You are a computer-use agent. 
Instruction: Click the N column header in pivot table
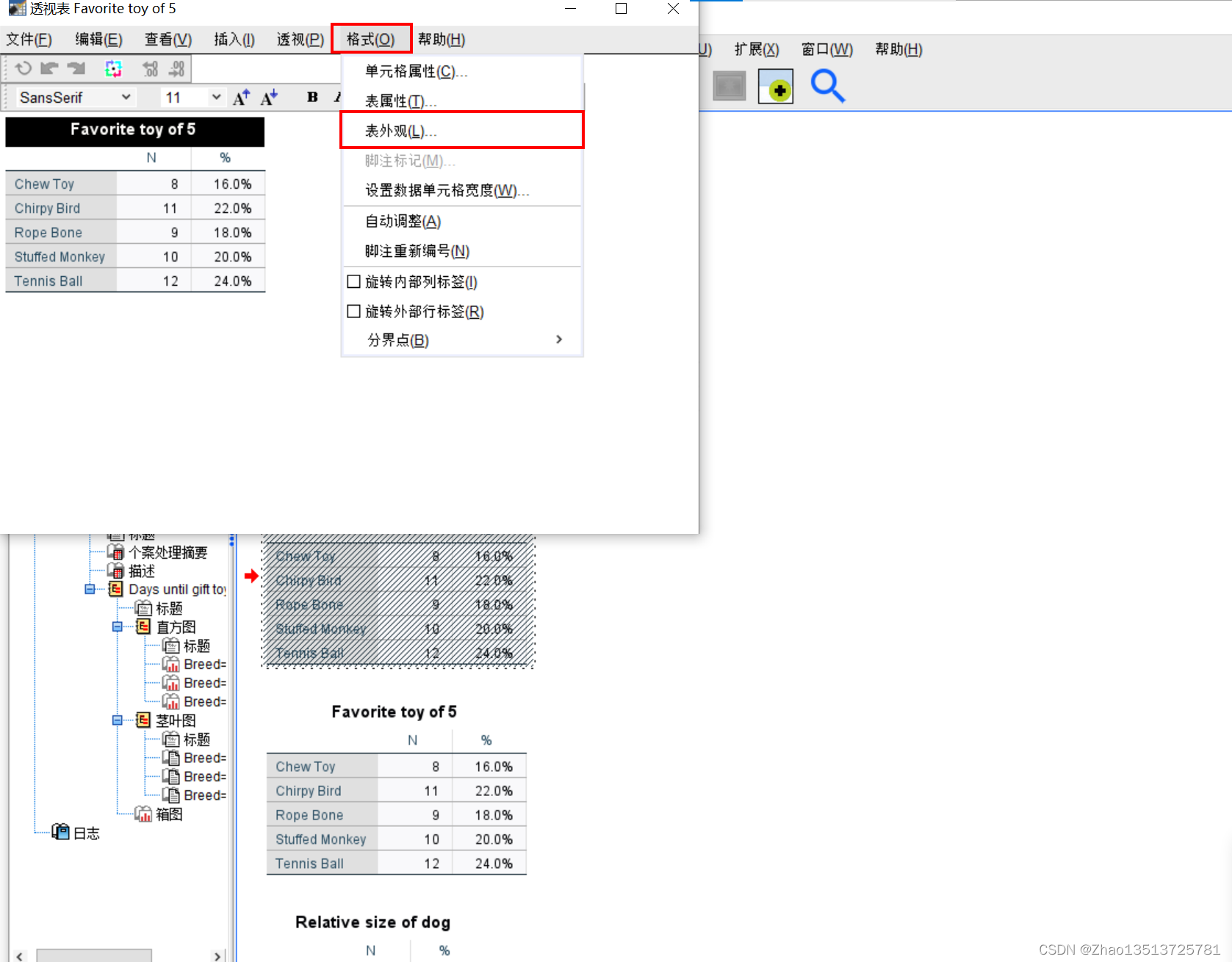(151, 158)
